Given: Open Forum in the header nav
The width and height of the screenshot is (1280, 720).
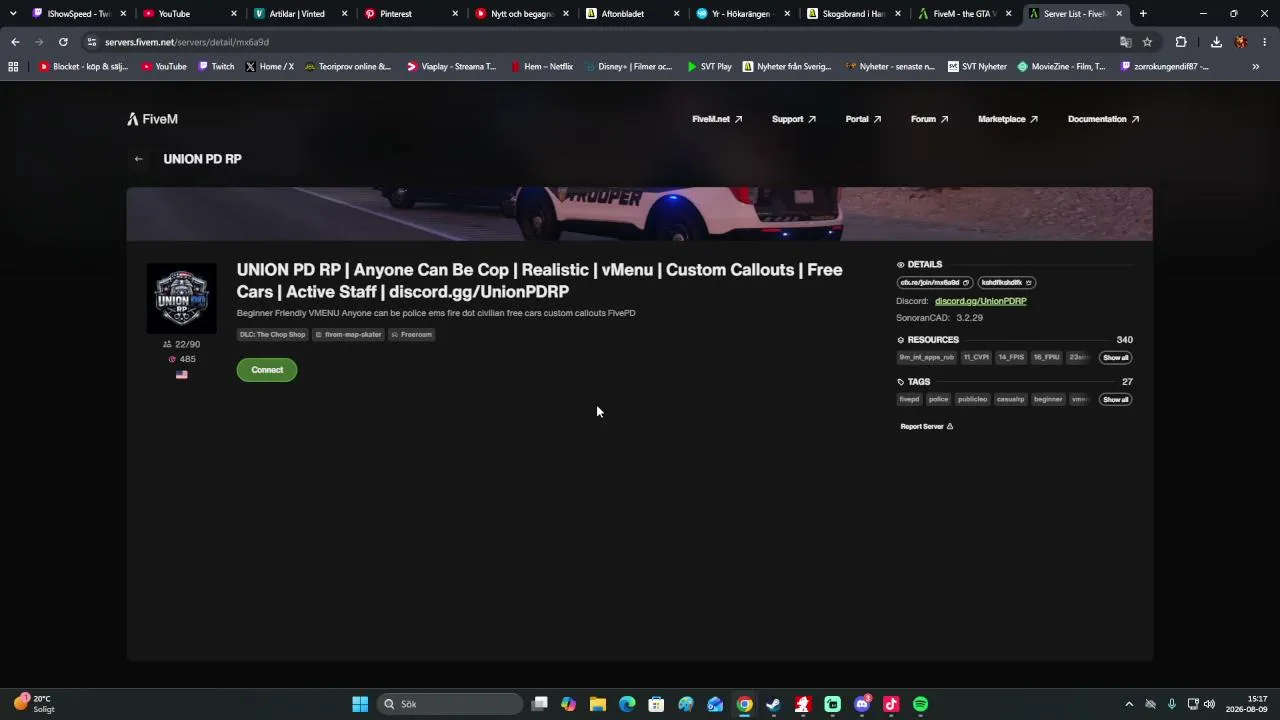Looking at the screenshot, I should (x=929, y=119).
